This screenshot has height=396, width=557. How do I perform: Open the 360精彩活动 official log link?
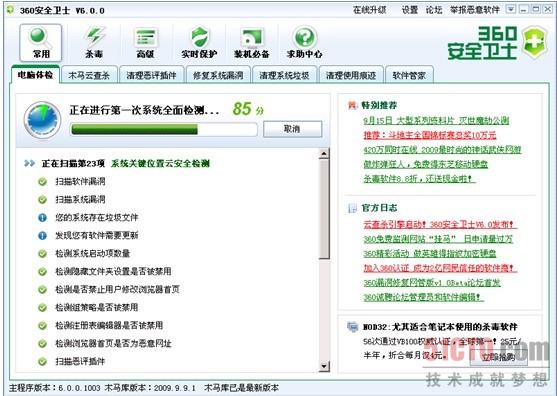pyautogui.click(x=429, y=254)
